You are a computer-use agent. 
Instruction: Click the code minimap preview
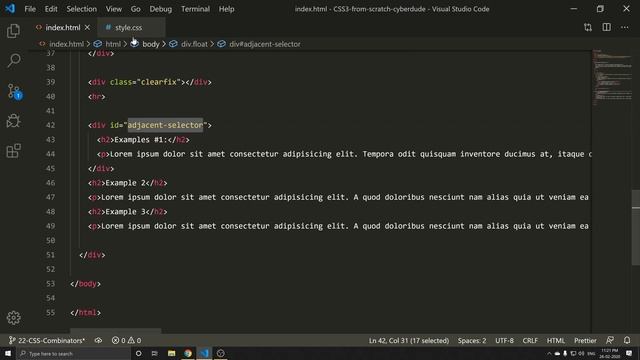[612, 78]
